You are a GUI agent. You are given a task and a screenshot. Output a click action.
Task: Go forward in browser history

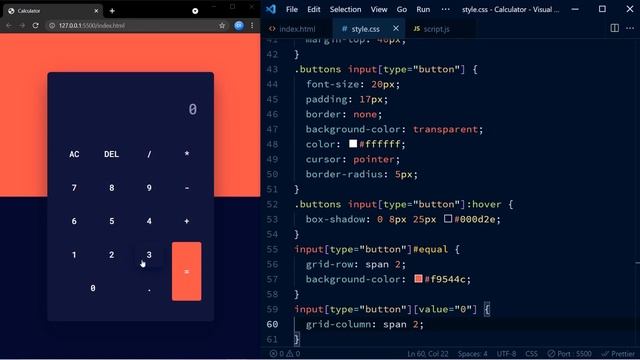(x=22, y=25)
